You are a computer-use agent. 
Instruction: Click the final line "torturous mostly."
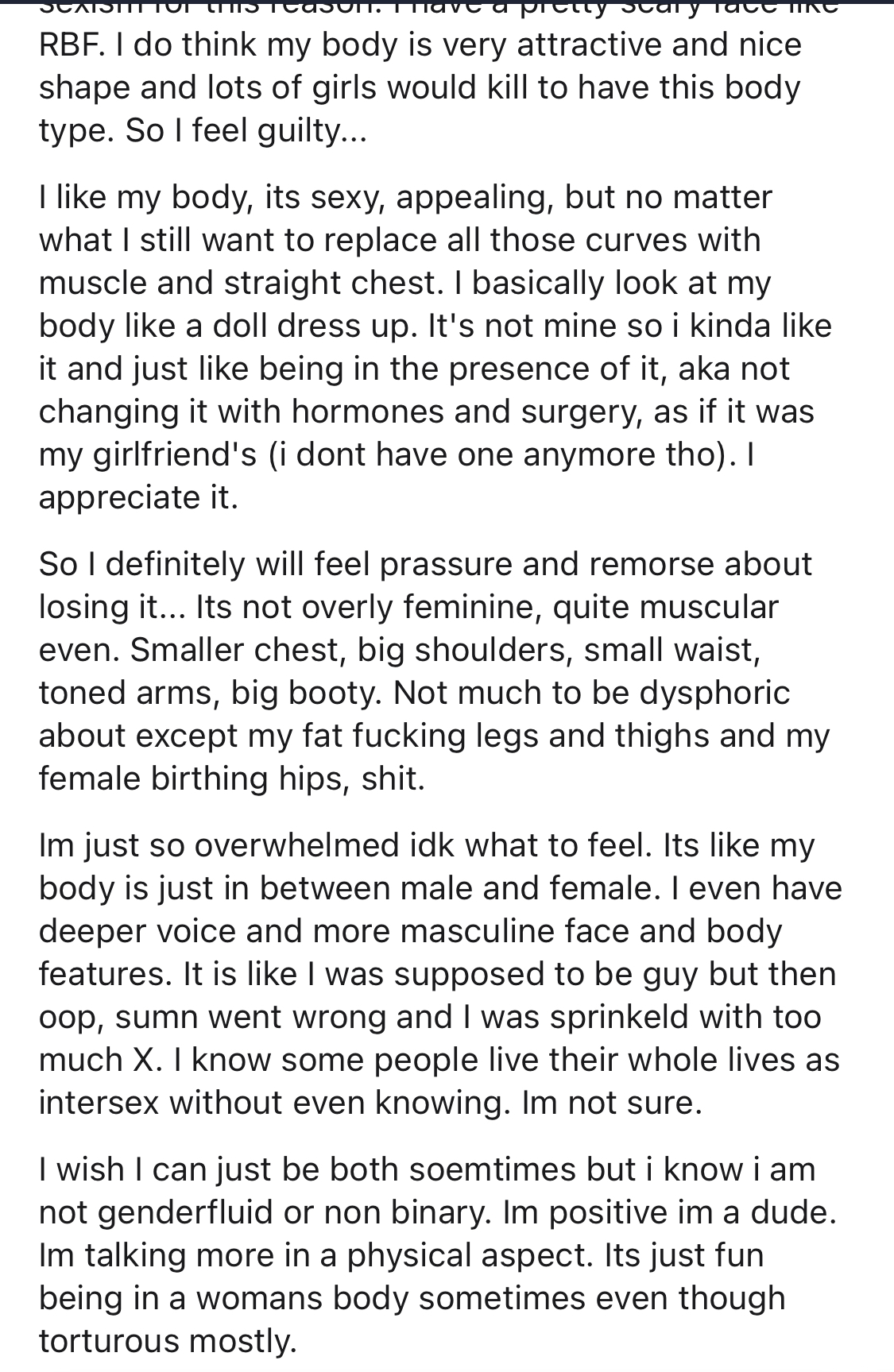pos(168,1342)
